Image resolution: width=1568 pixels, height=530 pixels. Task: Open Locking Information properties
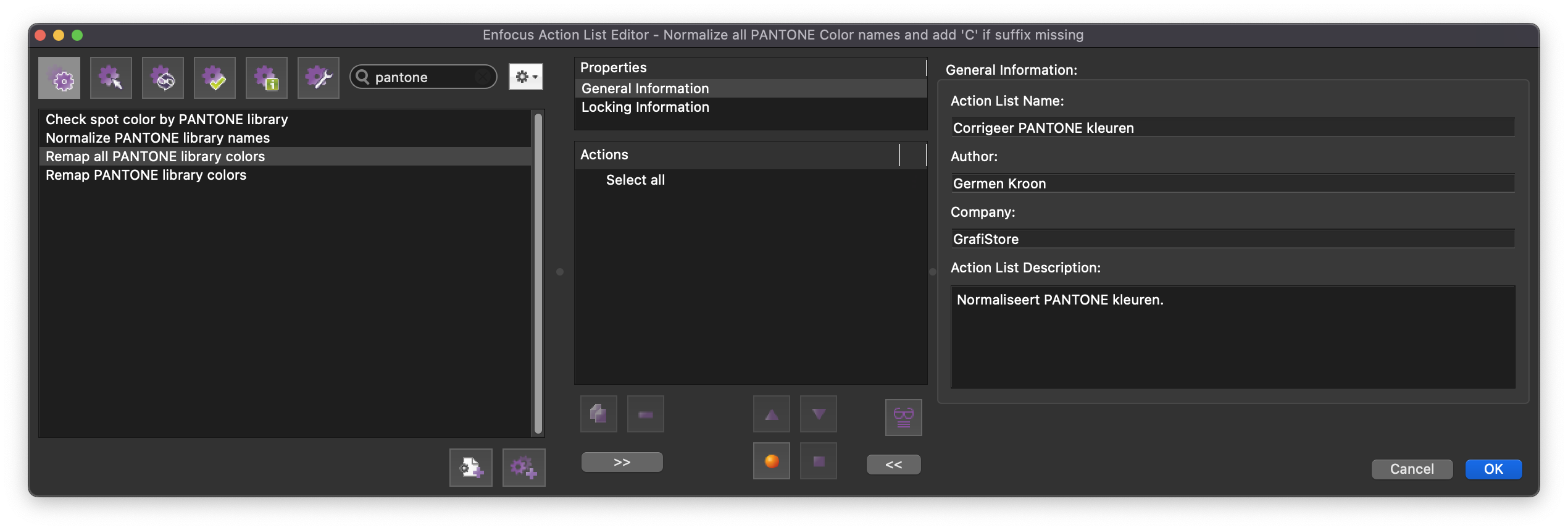click(751, 107)
